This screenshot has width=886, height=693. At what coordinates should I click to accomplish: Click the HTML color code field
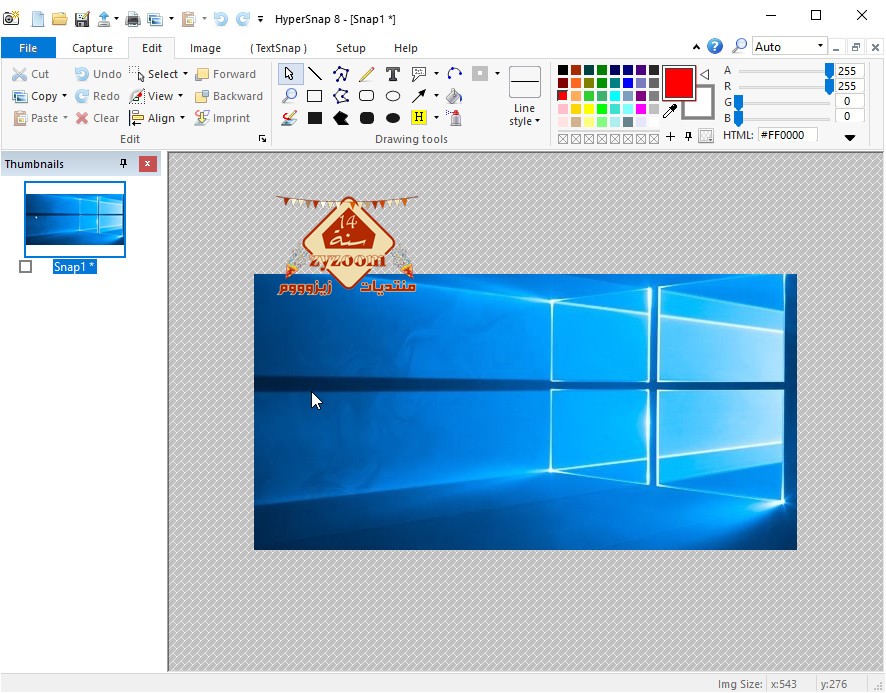click(787, 135)
